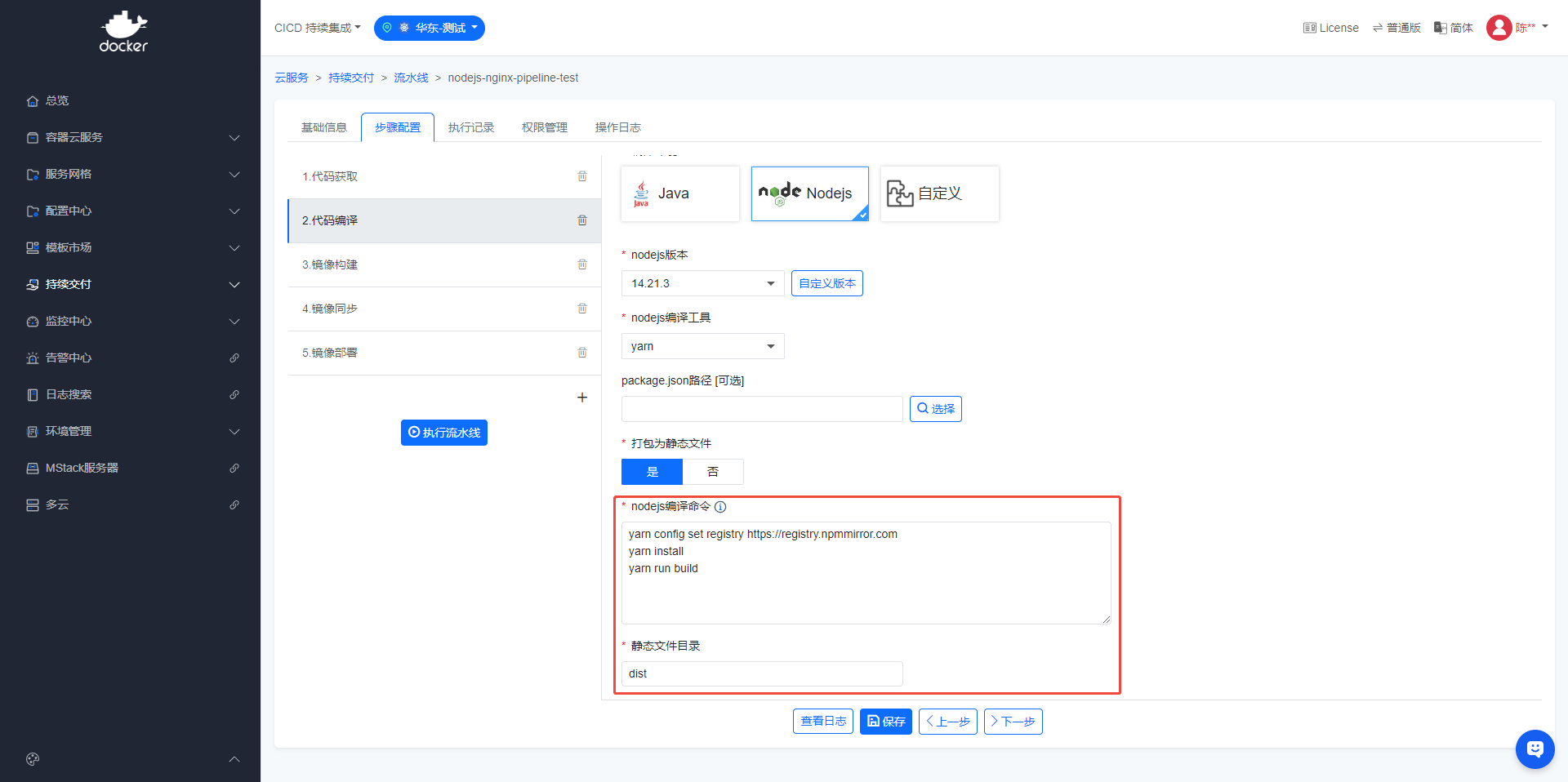
Task: Open the user avatar account menu
Action: click(x=1499, y=28)
